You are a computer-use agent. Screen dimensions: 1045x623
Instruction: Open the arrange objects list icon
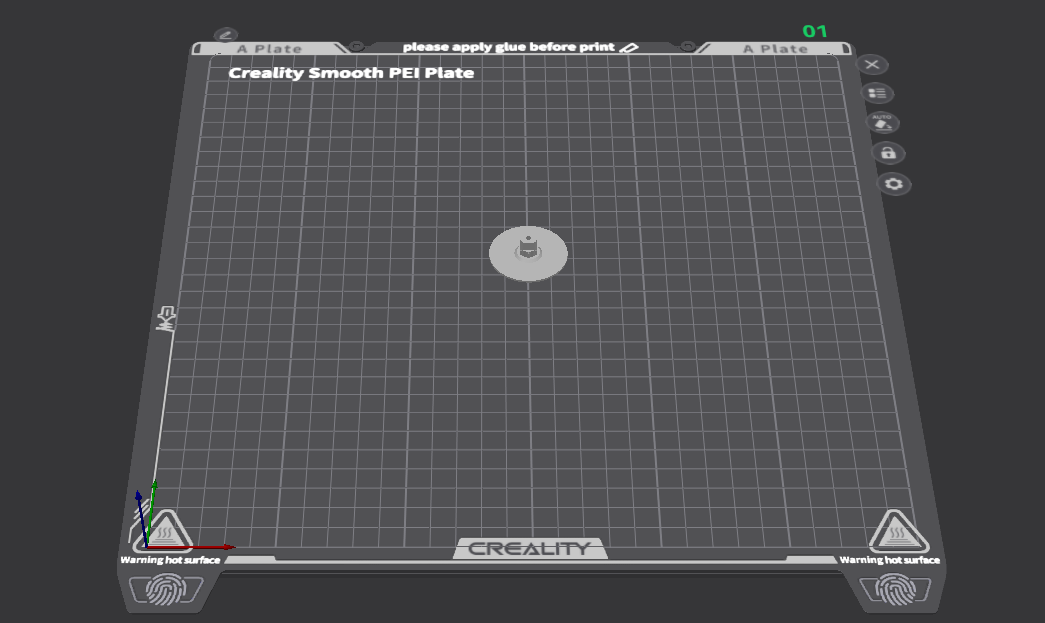coord(877,93)
